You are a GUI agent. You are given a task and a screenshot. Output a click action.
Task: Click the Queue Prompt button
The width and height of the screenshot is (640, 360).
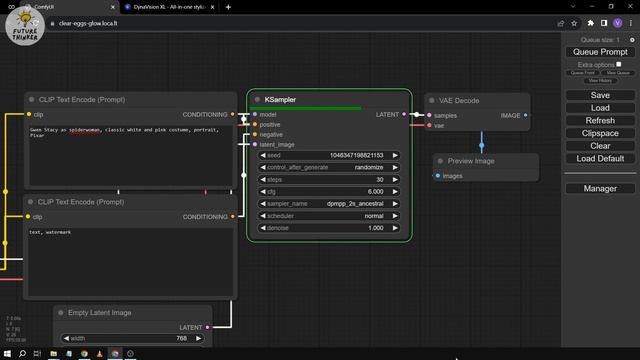point(600,52)
